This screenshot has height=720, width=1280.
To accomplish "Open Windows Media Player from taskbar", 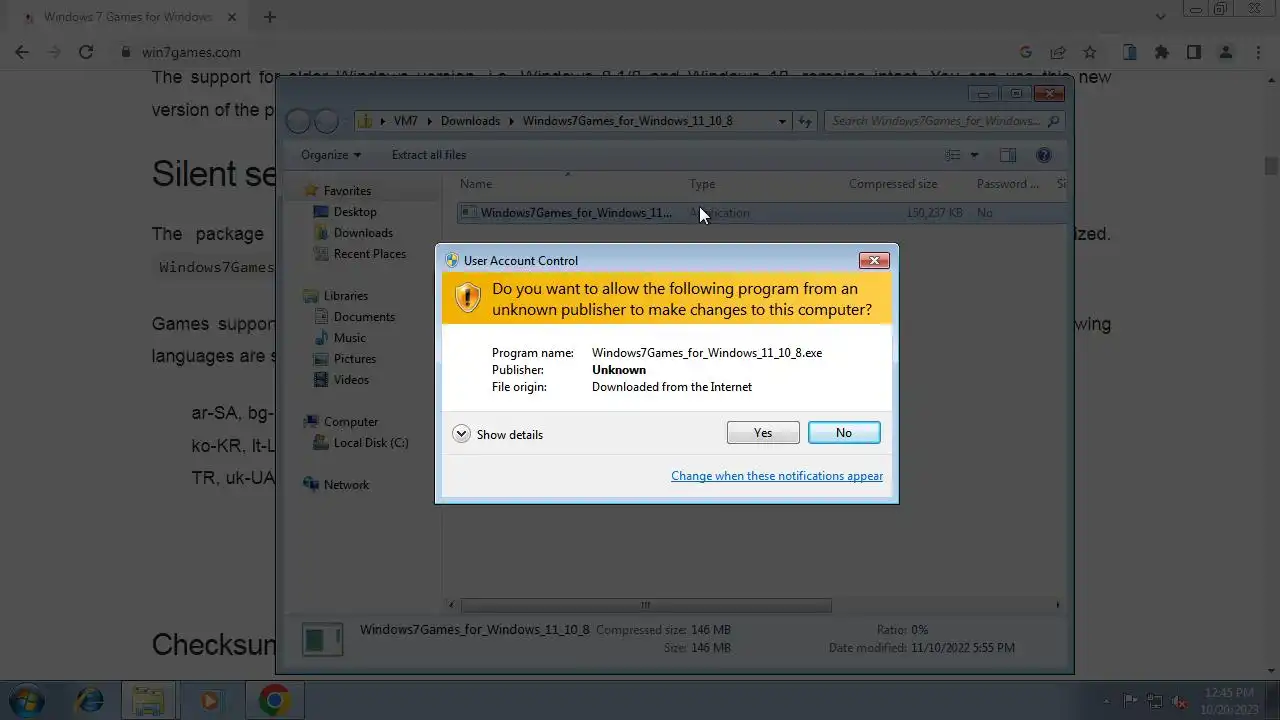I will tap(209, 701).
